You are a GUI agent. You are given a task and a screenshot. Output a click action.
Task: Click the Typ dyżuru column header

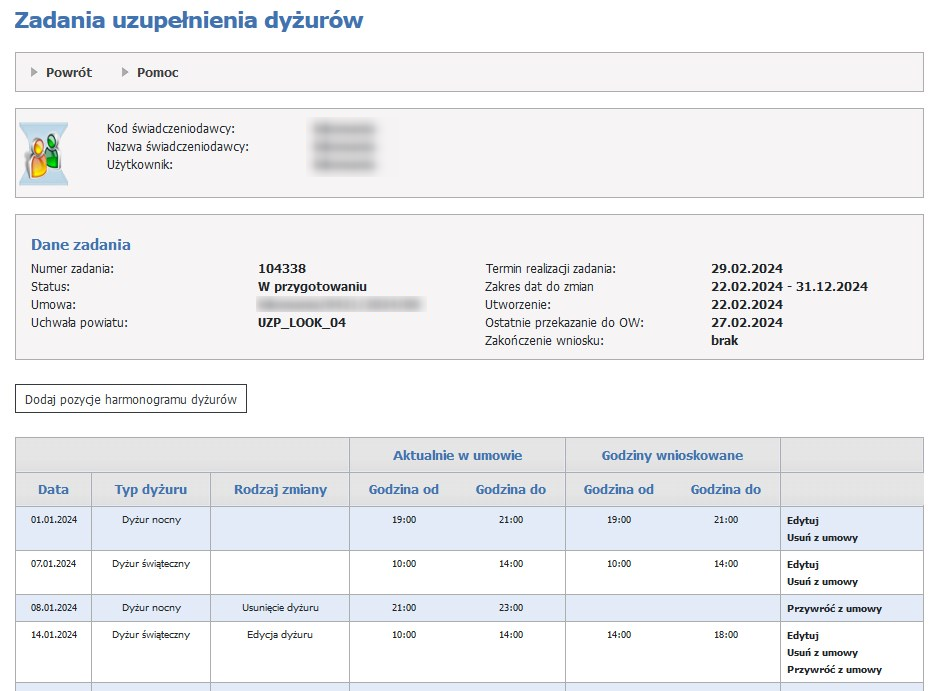150,489
